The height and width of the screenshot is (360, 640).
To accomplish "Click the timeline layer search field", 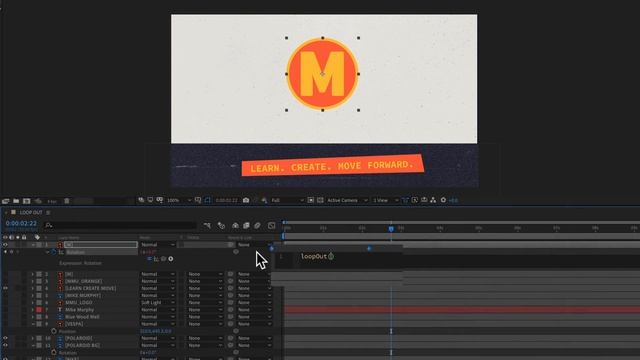I will [120, 225].
